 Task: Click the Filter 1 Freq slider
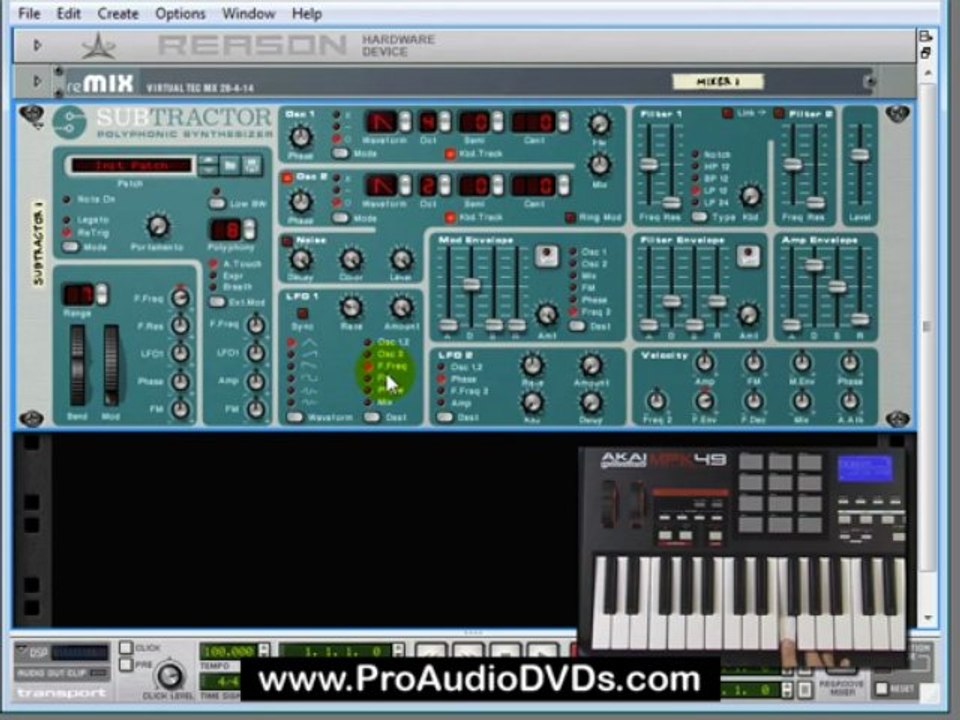click(x=648, y=164)
